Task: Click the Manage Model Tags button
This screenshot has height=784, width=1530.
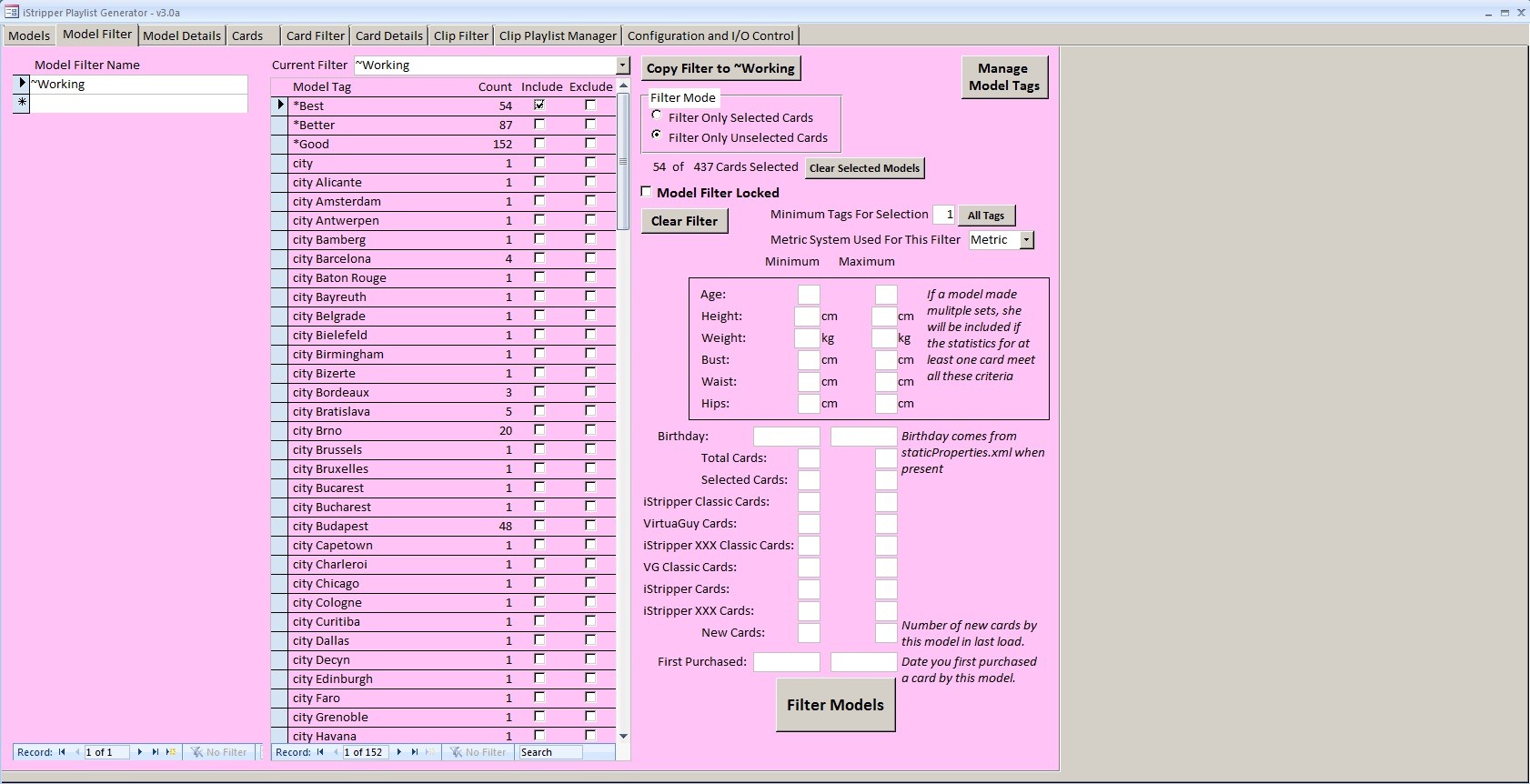Action: pyautogui.click(x=1004, y=77)
